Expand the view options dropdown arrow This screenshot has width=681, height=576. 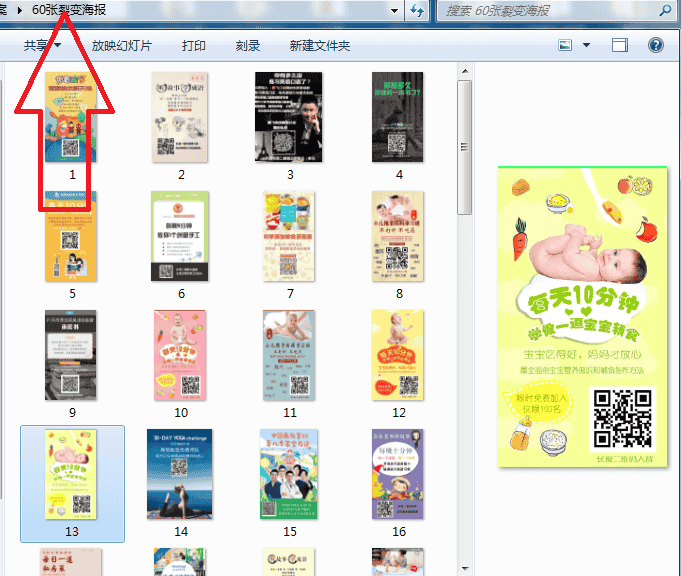[586, 45]
